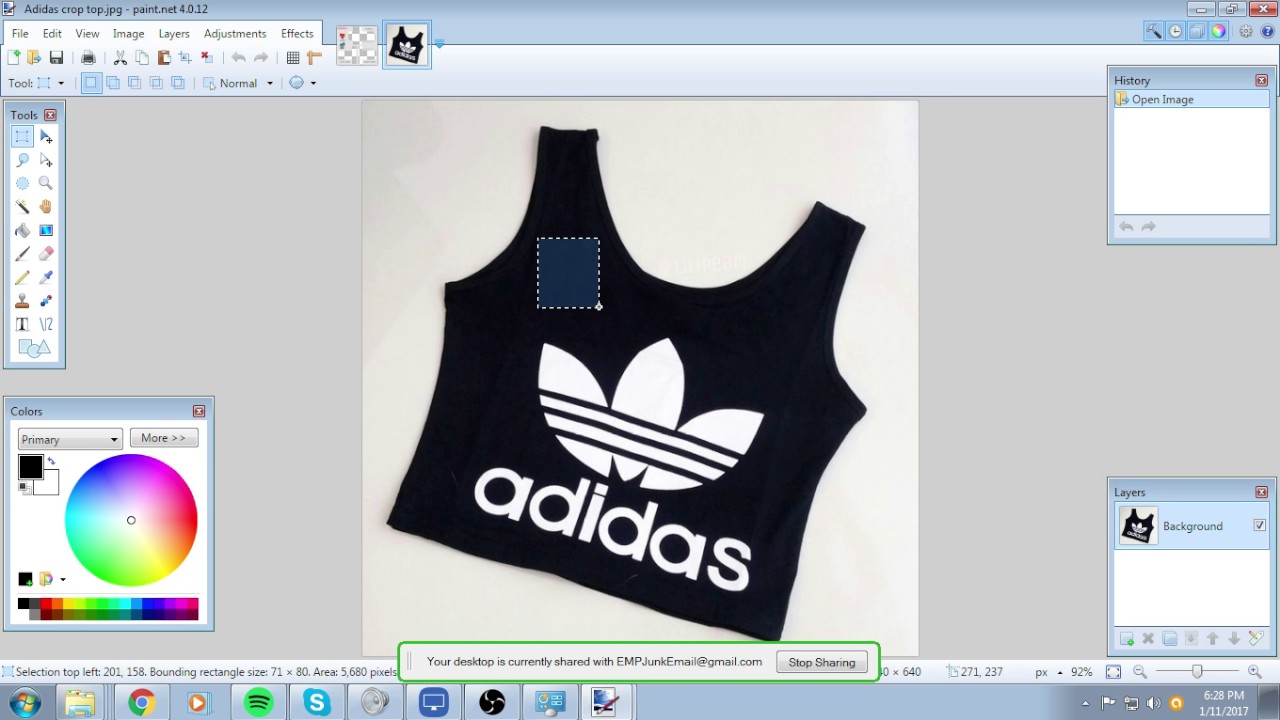The height and width of the screenshot is (720, 1280).
Task: Open the Image menu
Action: pyautogui.click(x=128, y=33)
